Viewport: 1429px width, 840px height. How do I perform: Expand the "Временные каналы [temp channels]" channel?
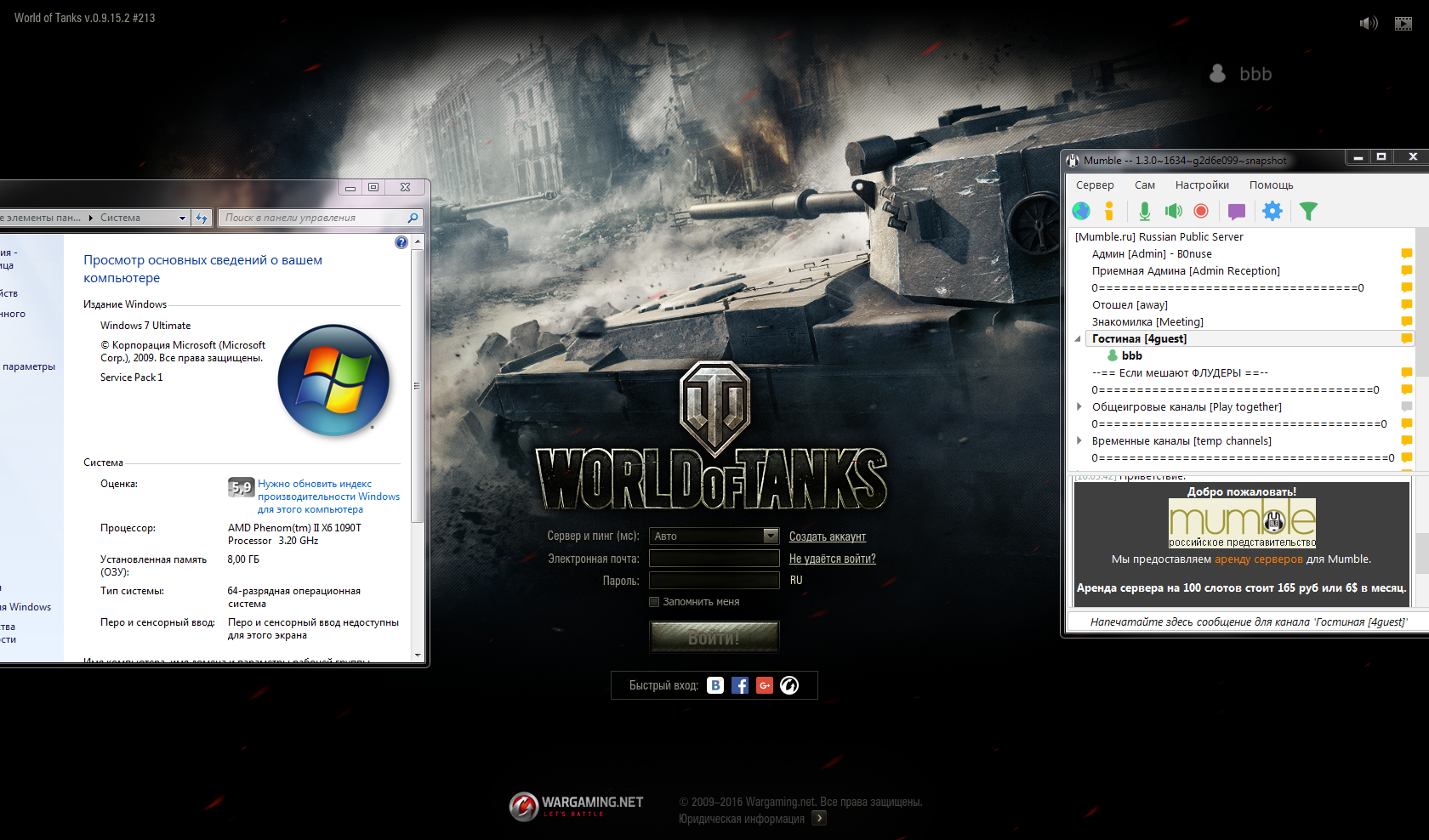point(1079,441)
